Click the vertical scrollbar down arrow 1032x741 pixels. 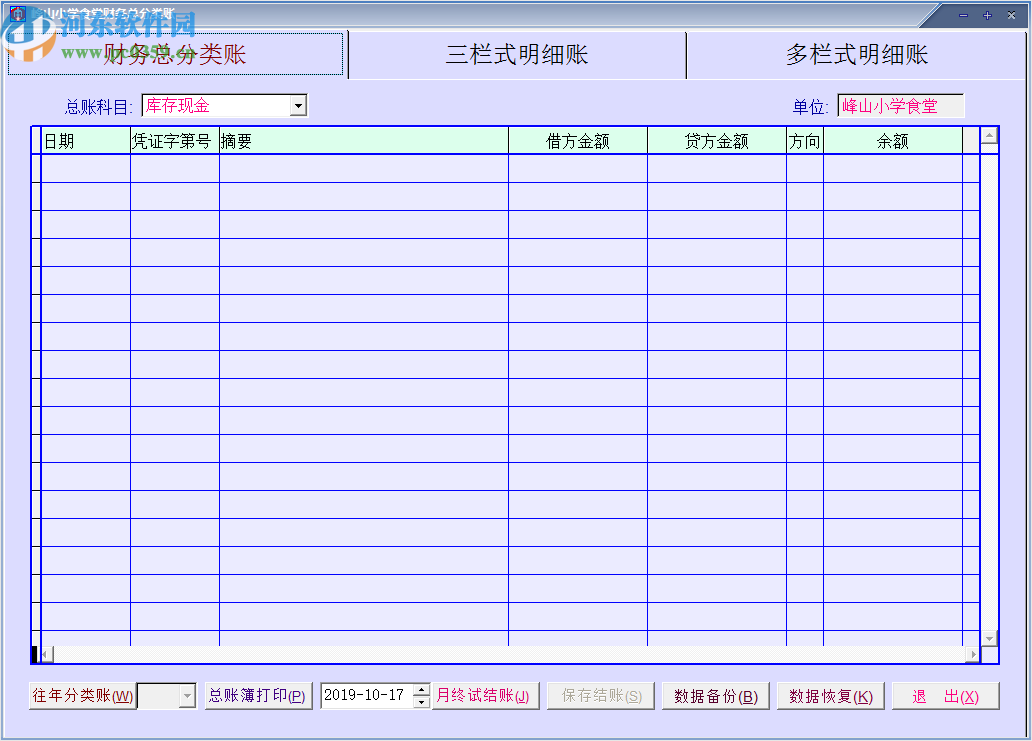[988, 640]
